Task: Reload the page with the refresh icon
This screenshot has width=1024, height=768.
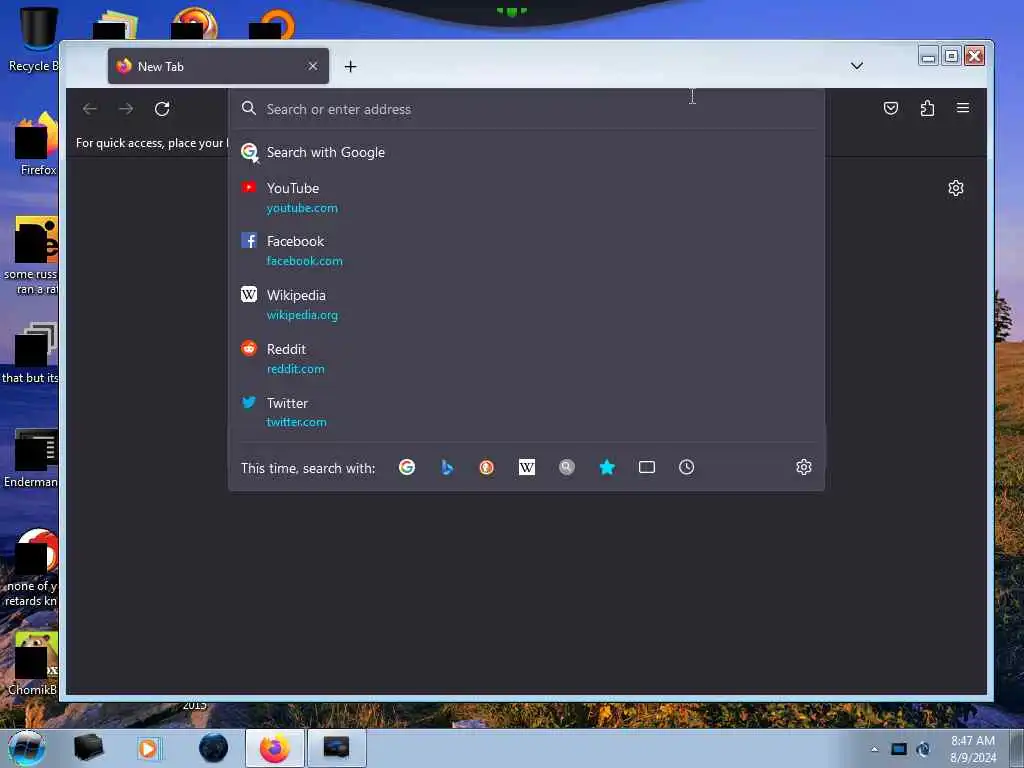Action: point(162,108)
